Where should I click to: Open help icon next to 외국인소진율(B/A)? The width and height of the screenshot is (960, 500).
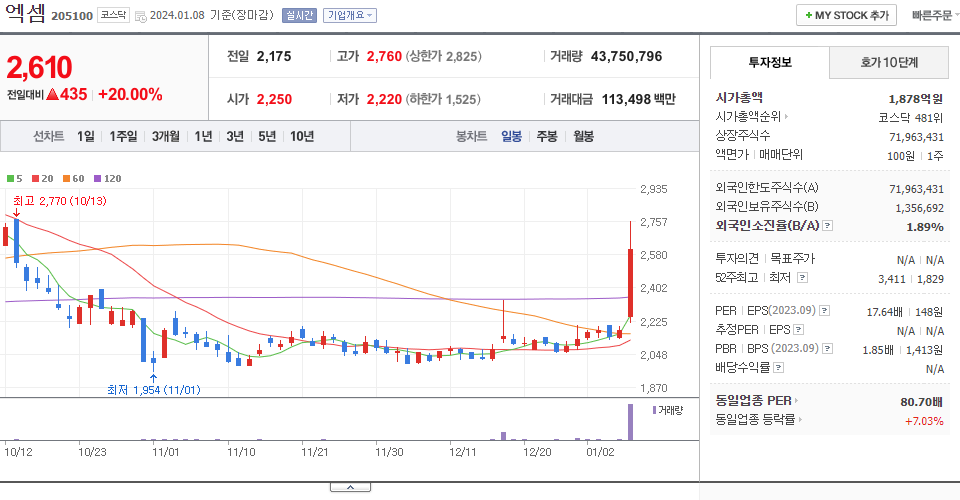827,226
